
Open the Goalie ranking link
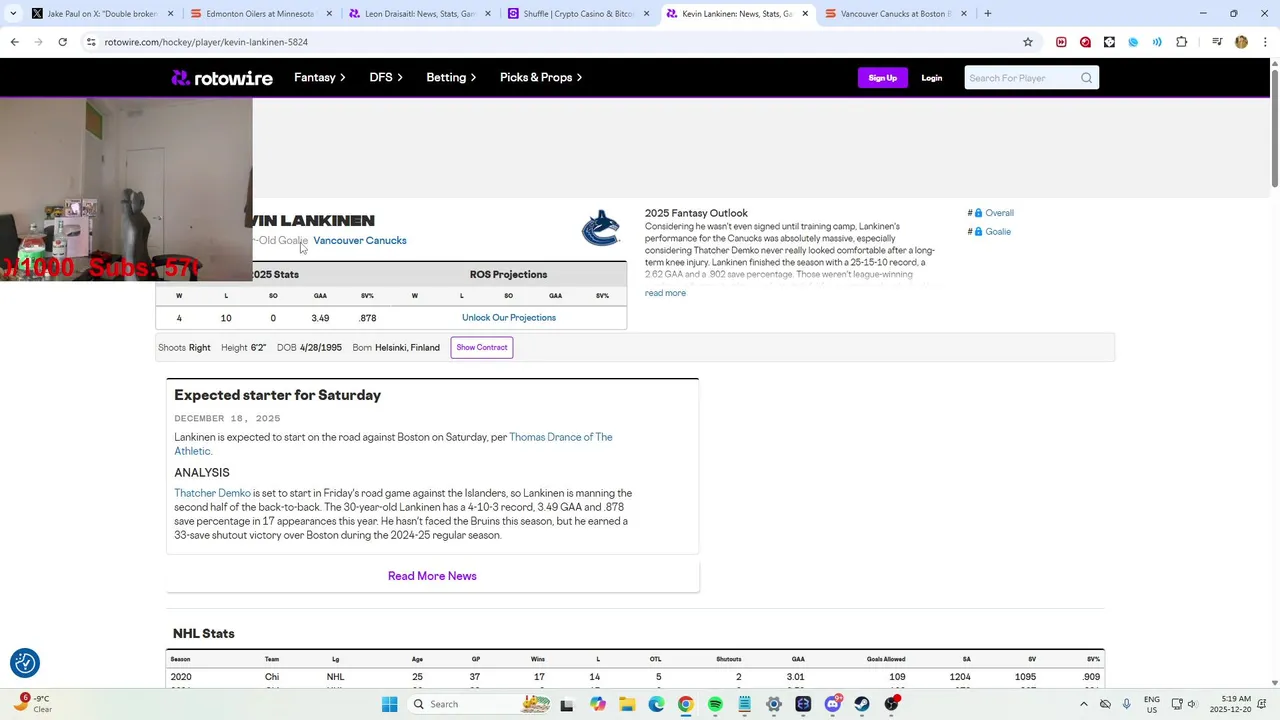click(x=998, y=232)
